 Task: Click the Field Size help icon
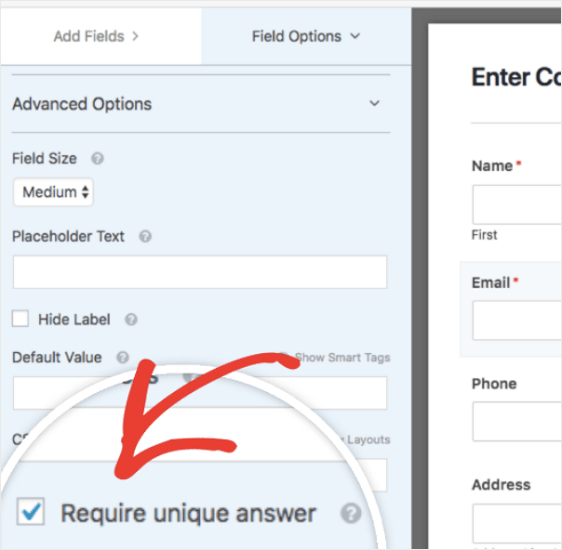tap(97, 158)
